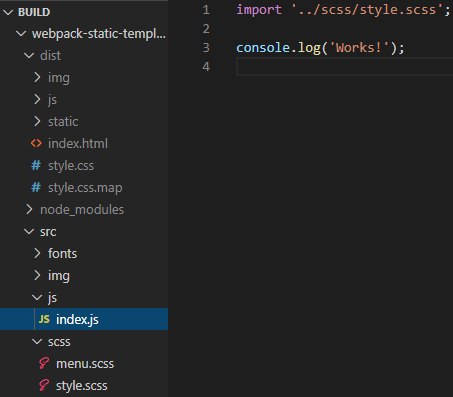The height and width of the screenshot is (397, 453).
Task: Open menu.scss file
Action: point(85,364)
